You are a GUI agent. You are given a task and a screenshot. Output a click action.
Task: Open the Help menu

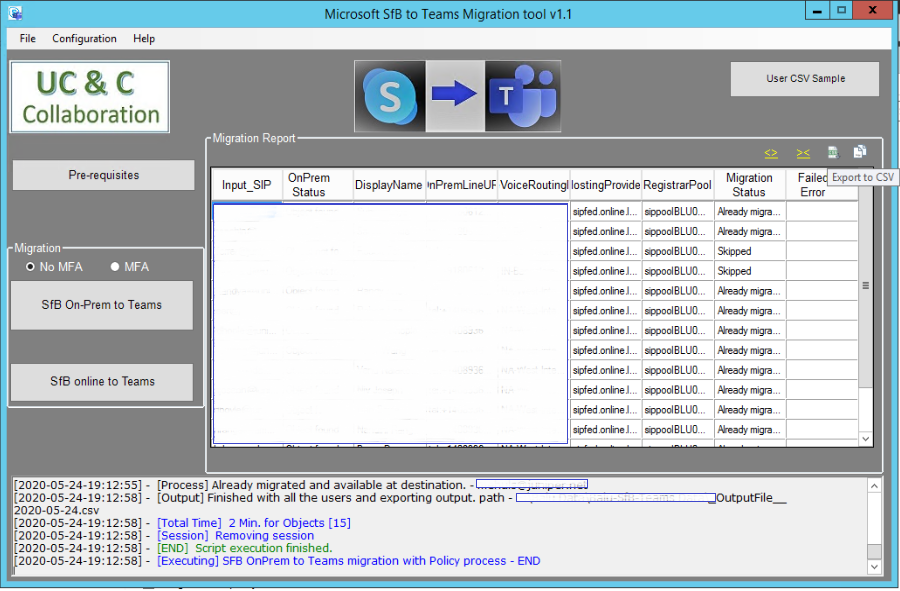[x=144, y=38]
